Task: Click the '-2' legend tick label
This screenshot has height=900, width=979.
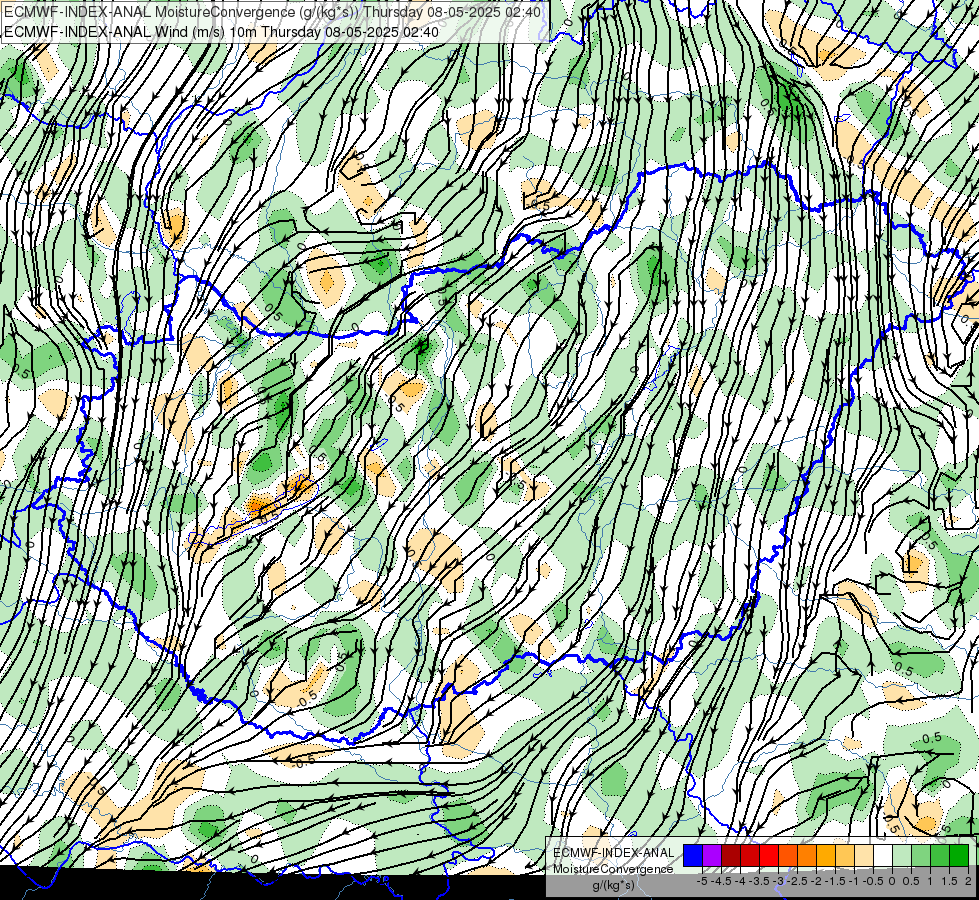Action: click(816, 881)
